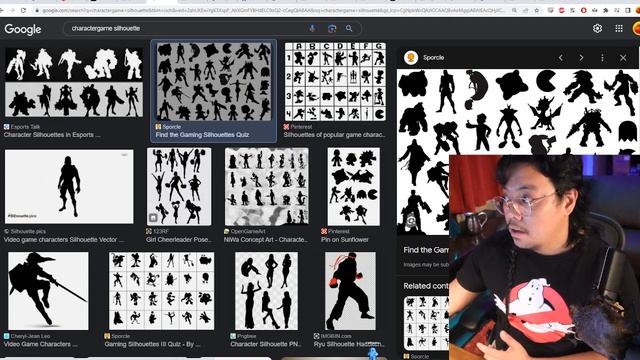The image size is (640, 360).
Task: Click 'Video Game Characters ...' Cheryl-Jean Leo link
Action: [40, 344]
